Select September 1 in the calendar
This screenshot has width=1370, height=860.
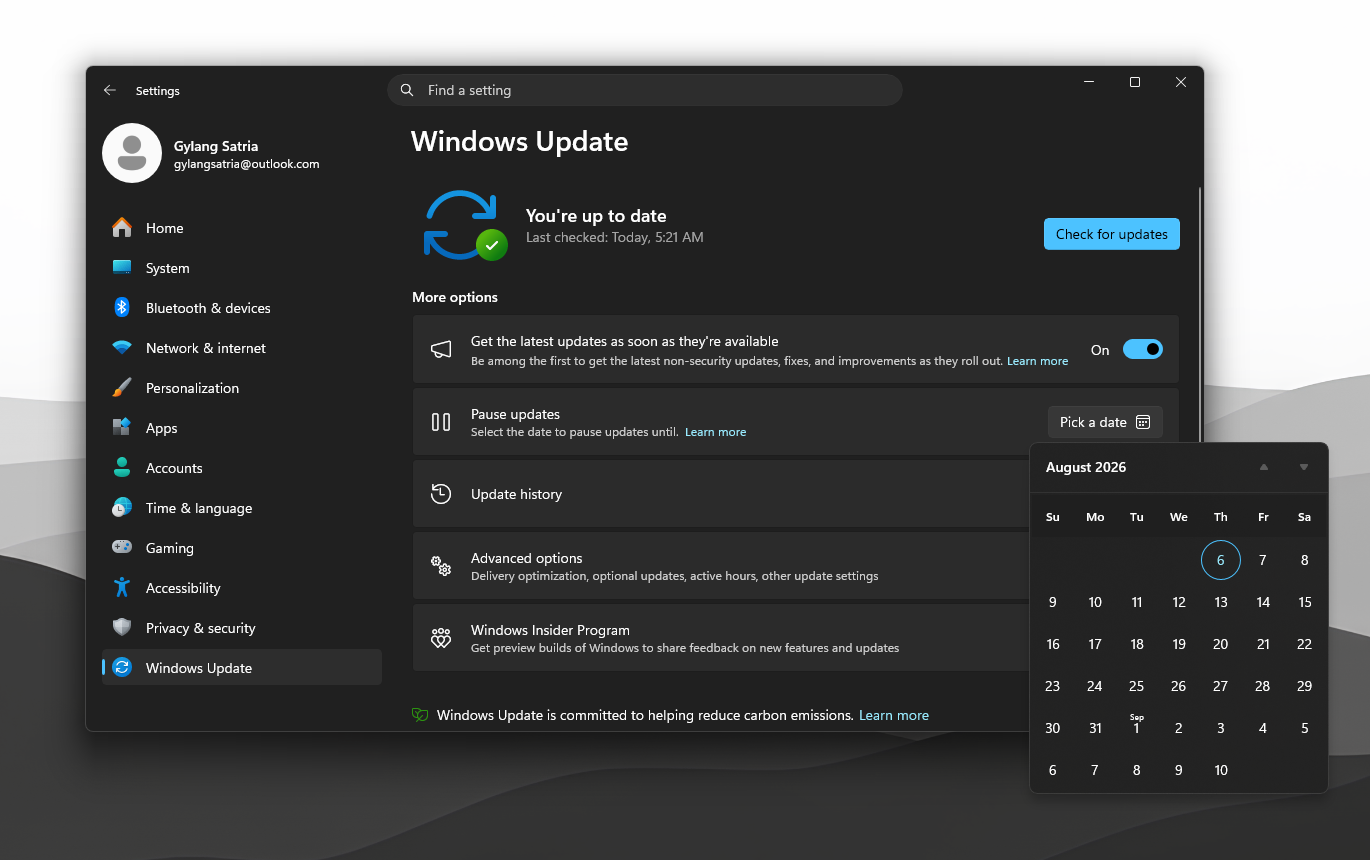(x=1137, y=728)
